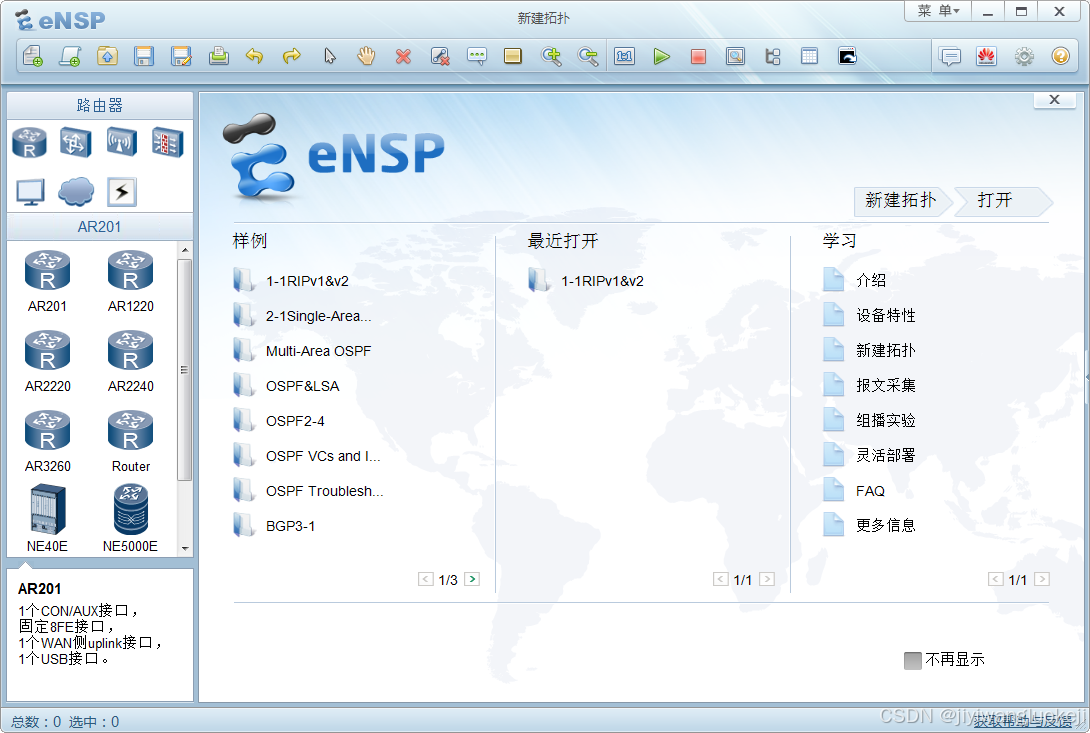Select the firewall device category icon
Screen dimensions: 1090x733
(x=168, y=143)
